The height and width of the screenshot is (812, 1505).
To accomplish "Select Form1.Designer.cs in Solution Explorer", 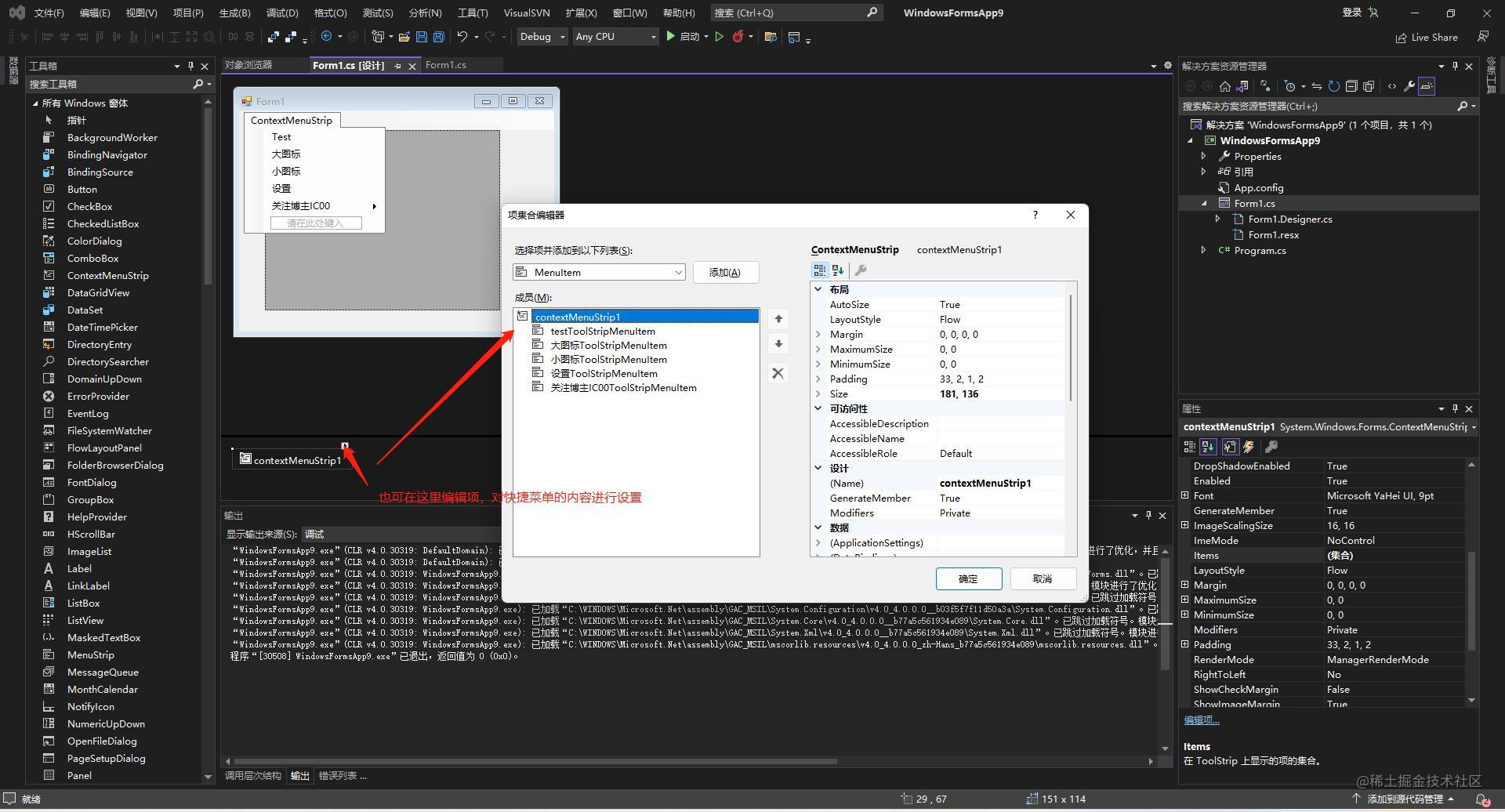I will click(x=1290, y=219).
